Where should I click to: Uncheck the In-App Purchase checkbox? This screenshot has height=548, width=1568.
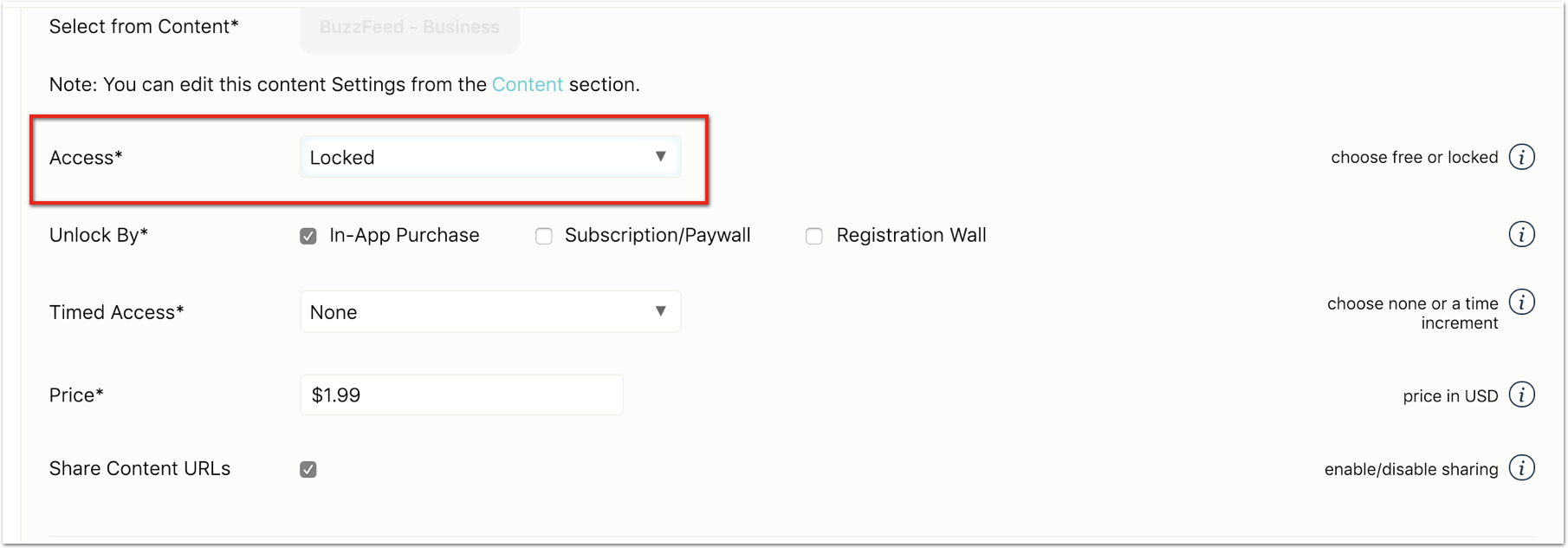point(308,236)
